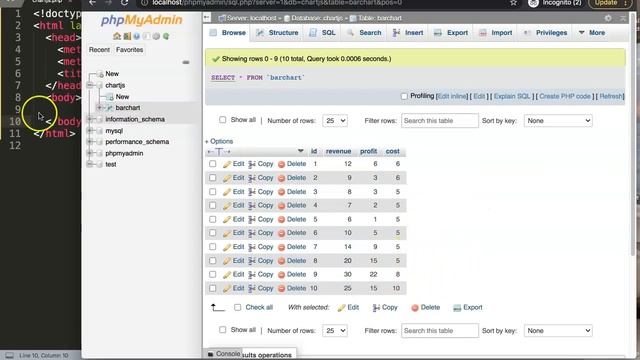Switch to the Structure tab
Screen dimensions: 640x360
point(278,33)
